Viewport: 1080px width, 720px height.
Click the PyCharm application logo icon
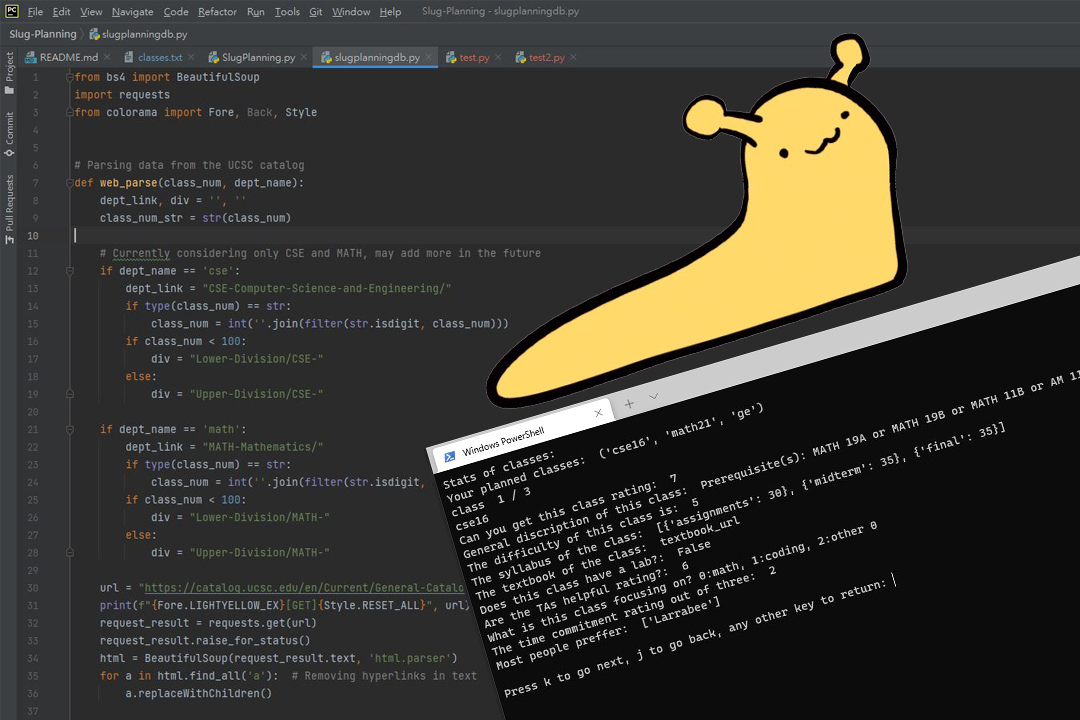click(12, 11)
